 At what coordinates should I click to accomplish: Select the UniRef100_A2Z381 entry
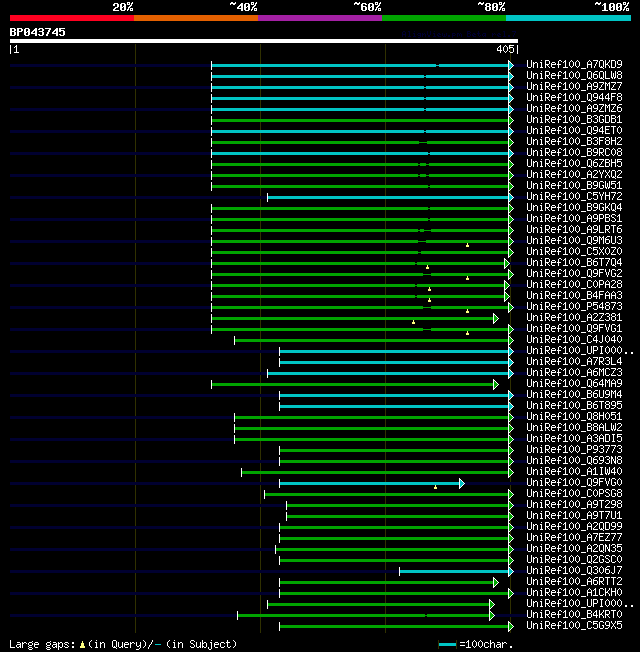pyautogui.click(x=574, y=318)
